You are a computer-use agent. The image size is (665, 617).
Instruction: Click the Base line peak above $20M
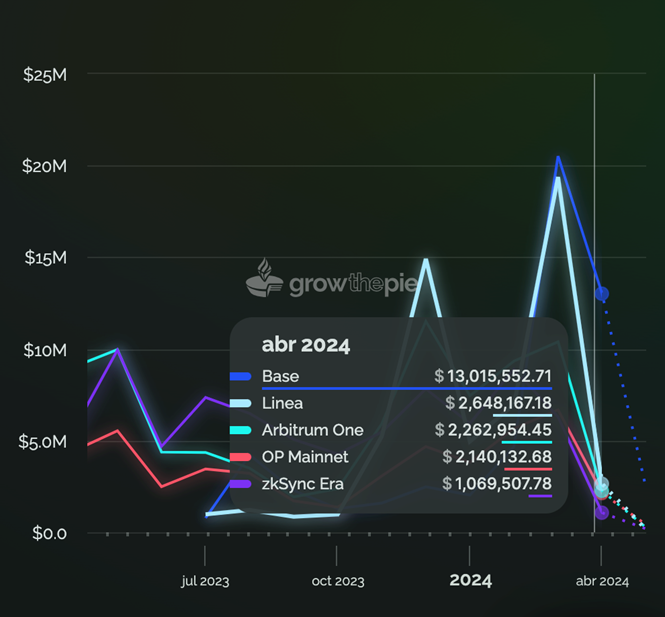(x=558, y=158)
